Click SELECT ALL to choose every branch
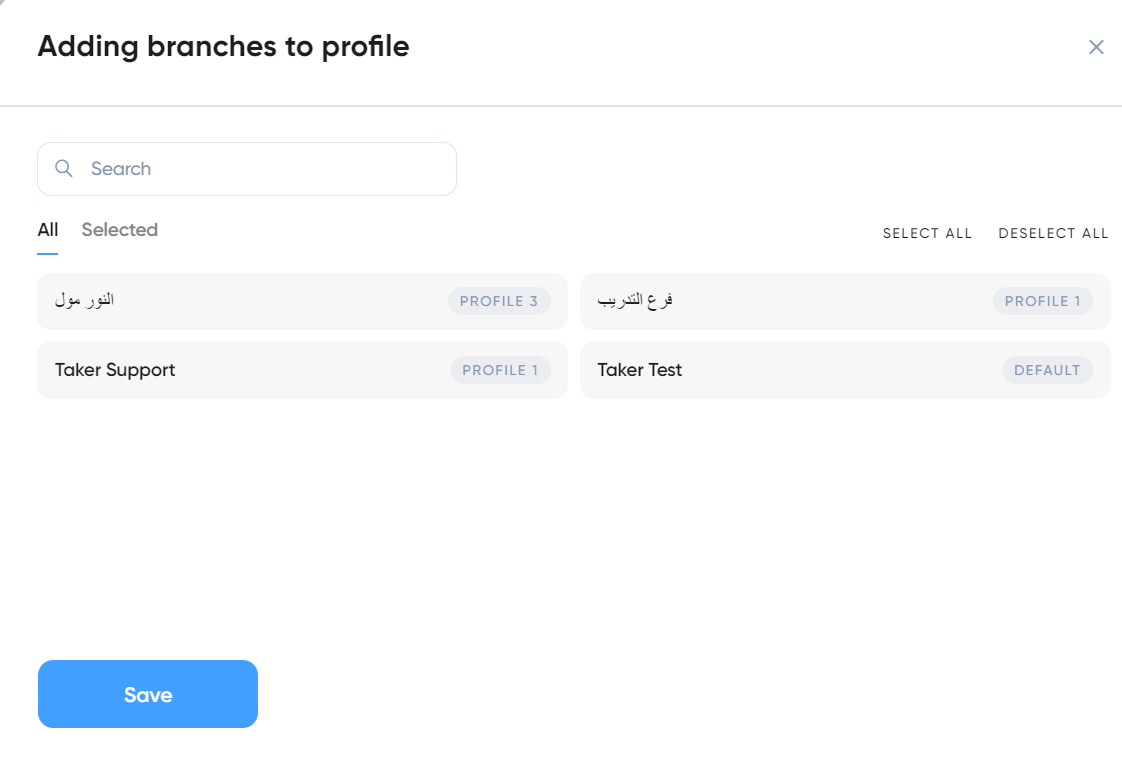This screenshot has width=1122, height=757. tap(927, 233)
